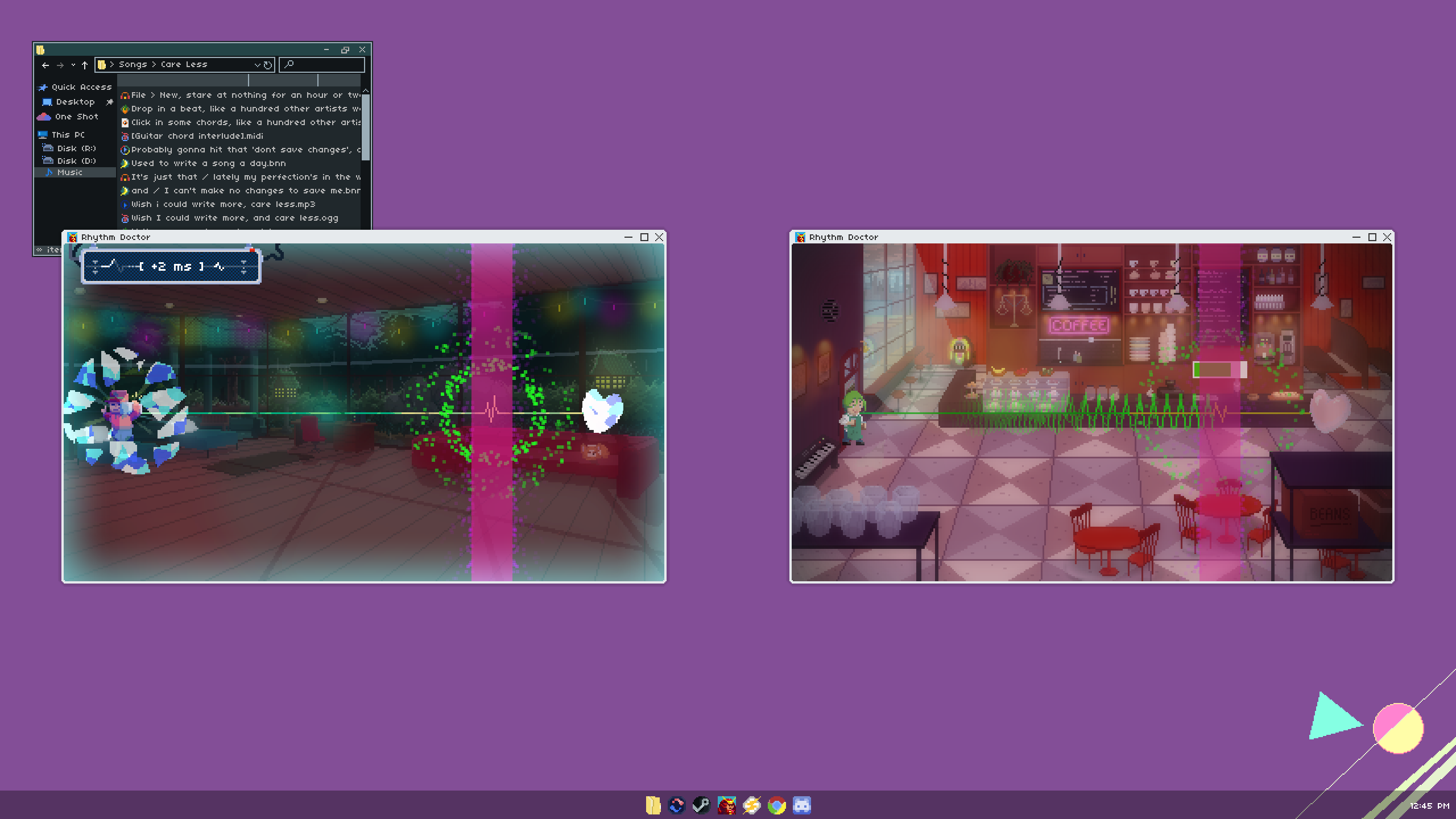Viewport: 1456px width, 819px height.
Task: Open recent locations dropdown in explorer
Action: tap(73, 65)
